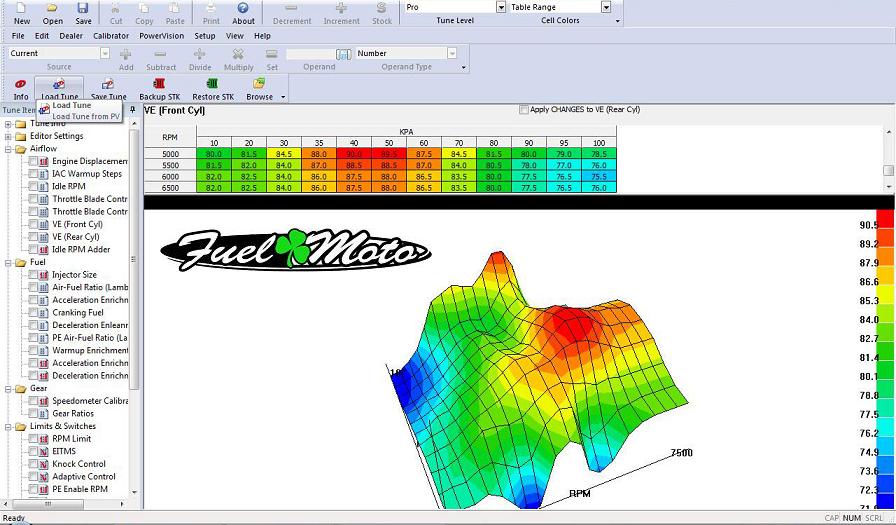The image size is (896, 525).
Task: Collapse the Limits & Switches folder
Action: [8, 427]
